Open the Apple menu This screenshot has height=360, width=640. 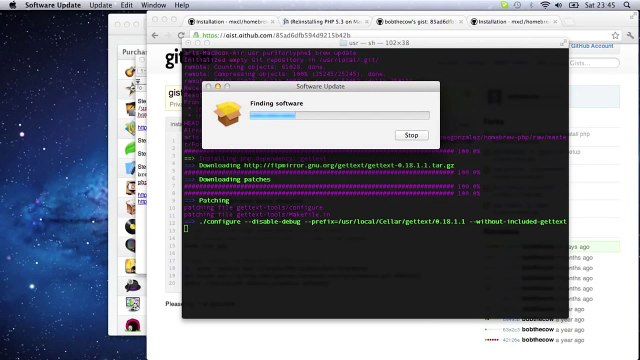13,5
